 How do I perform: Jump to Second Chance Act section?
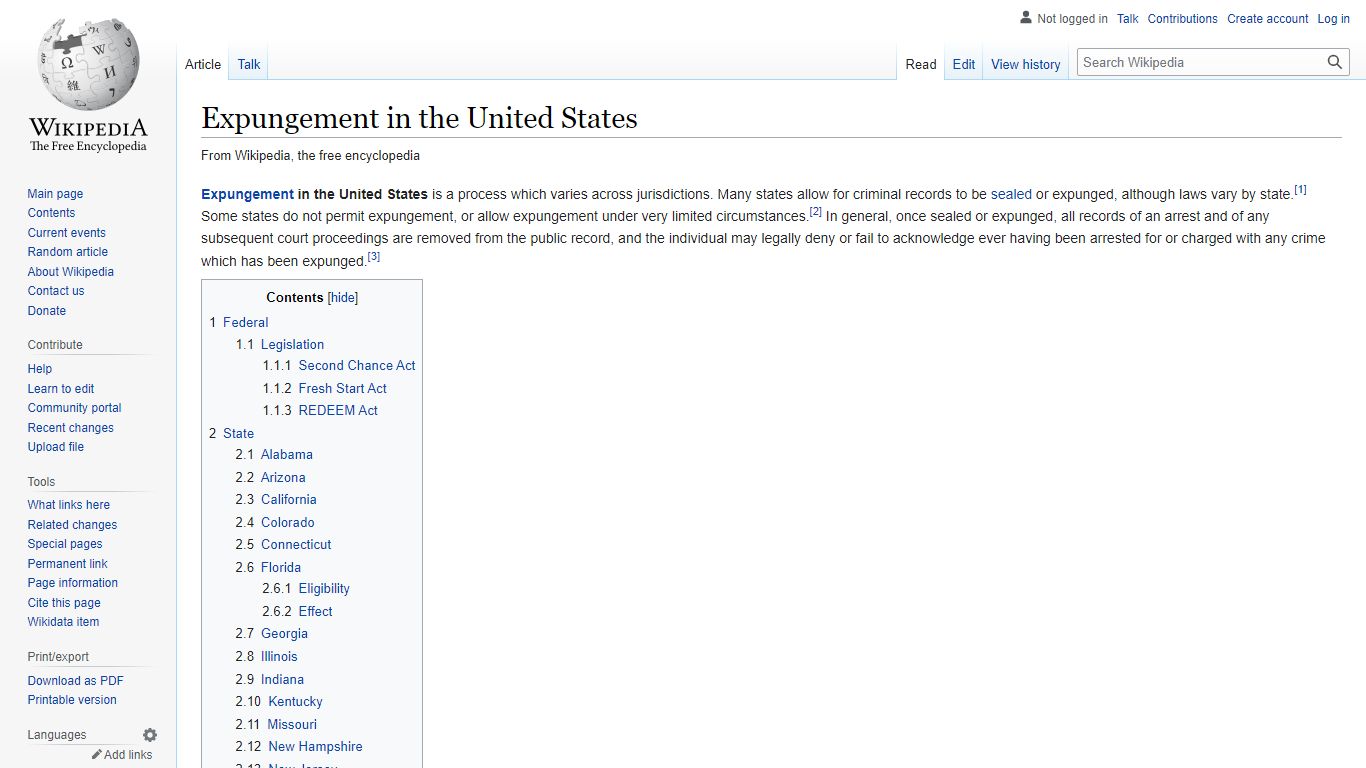pos(339,366)
